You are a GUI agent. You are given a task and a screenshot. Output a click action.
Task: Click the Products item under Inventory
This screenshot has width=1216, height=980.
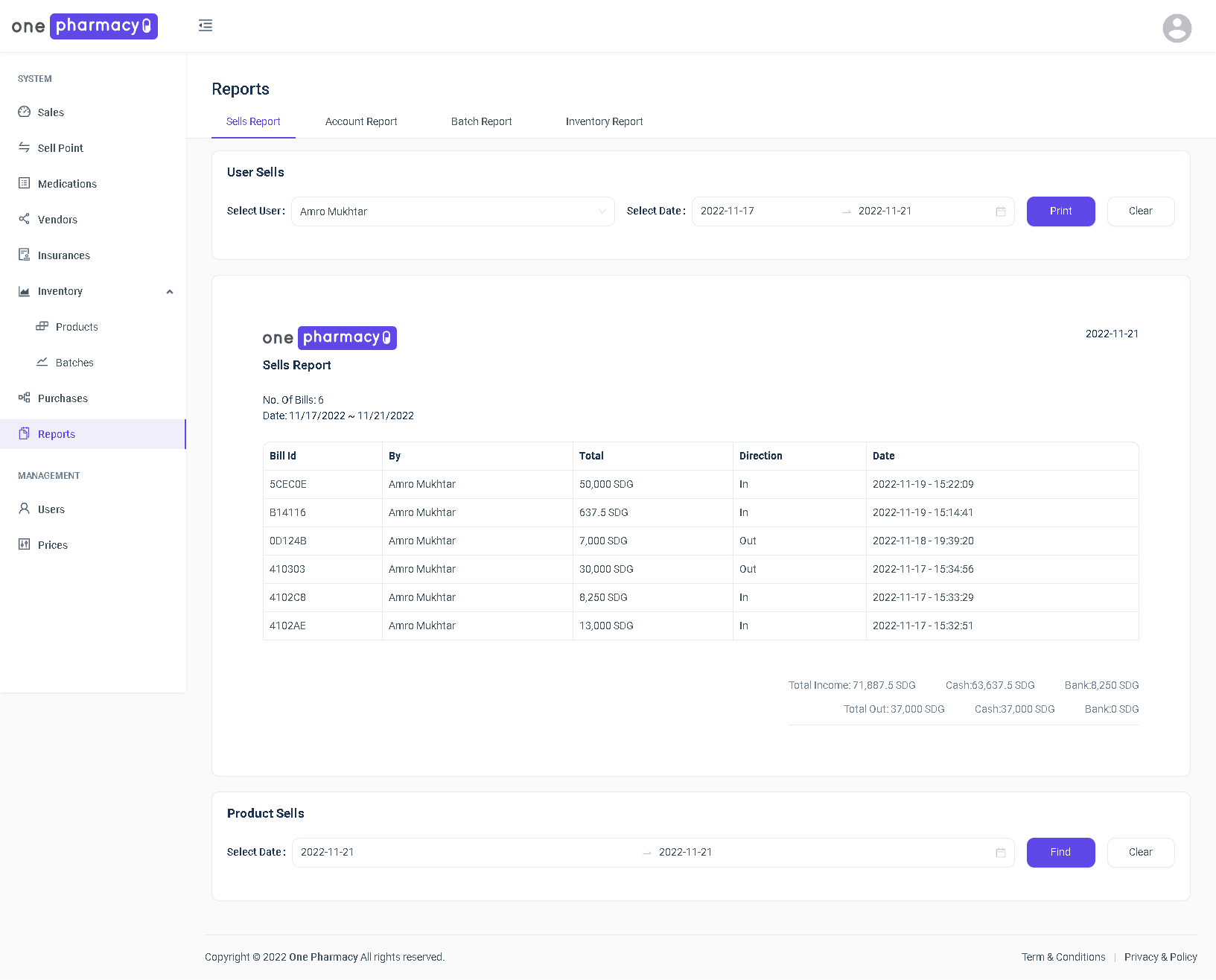tap(76, 326)
